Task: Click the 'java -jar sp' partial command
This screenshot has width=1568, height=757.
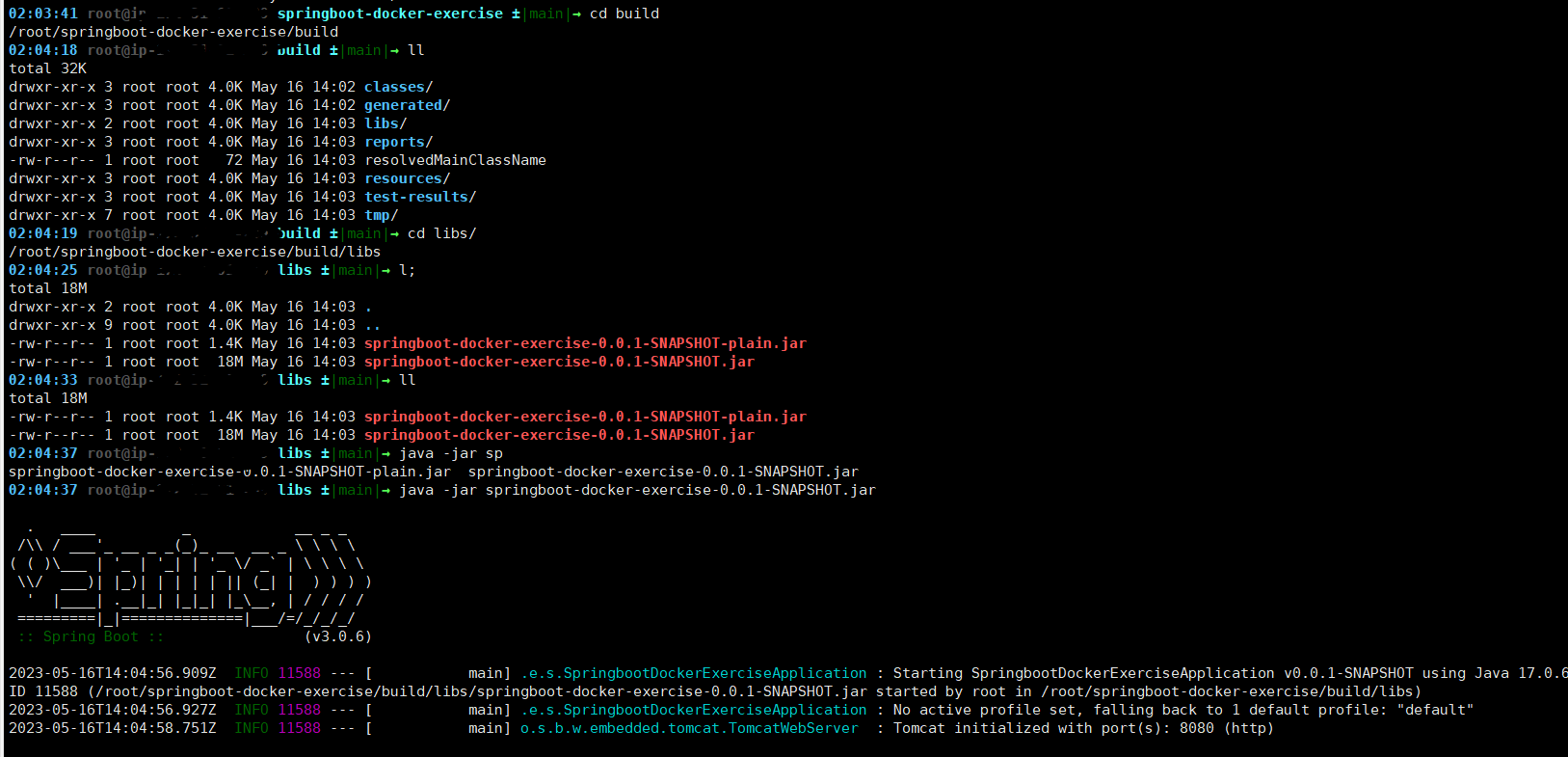Action: point(451,453)
